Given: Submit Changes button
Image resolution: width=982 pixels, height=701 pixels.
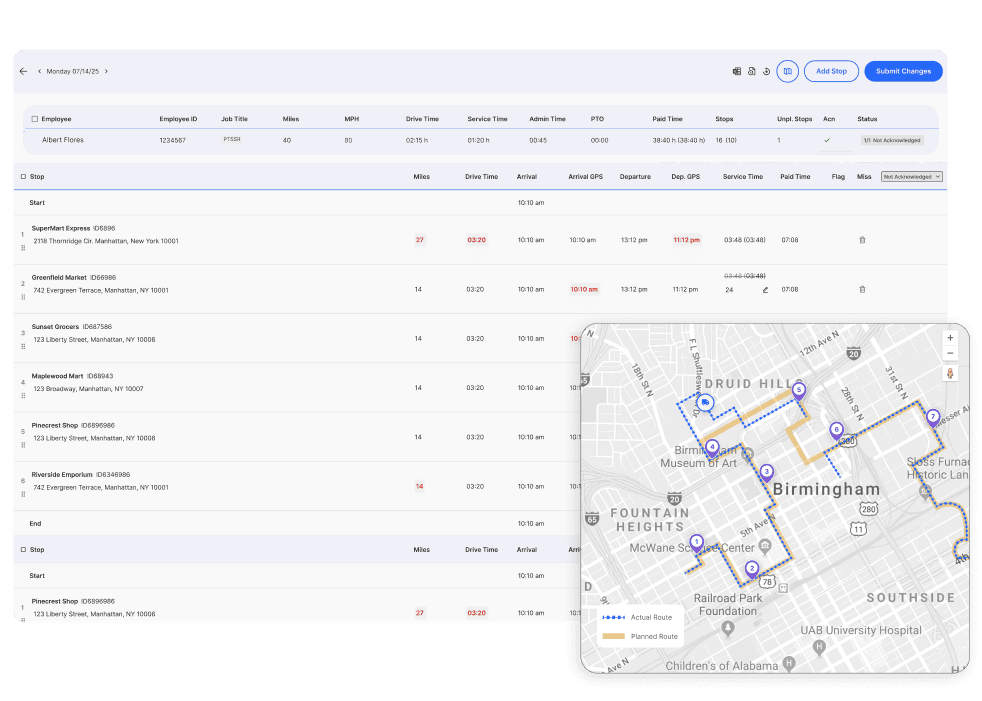Looking at the screenshot, I should click(x=903, y=71).
